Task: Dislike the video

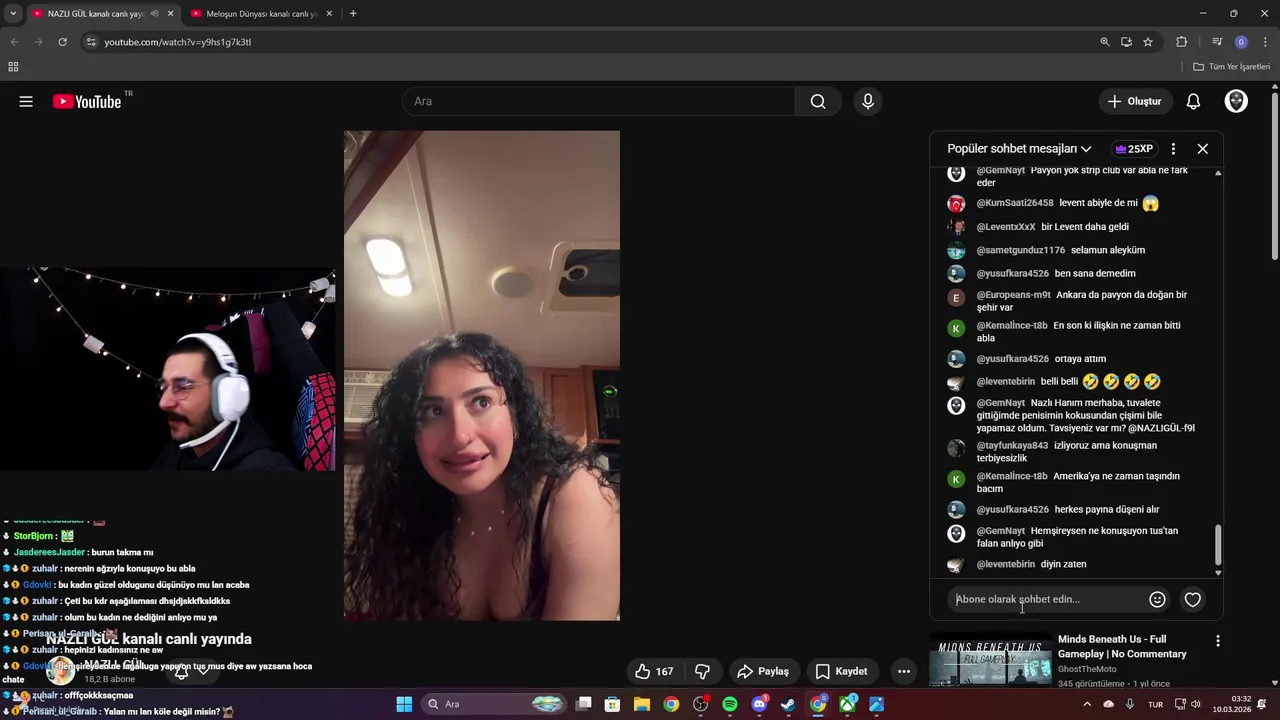Action: (703, 671)
